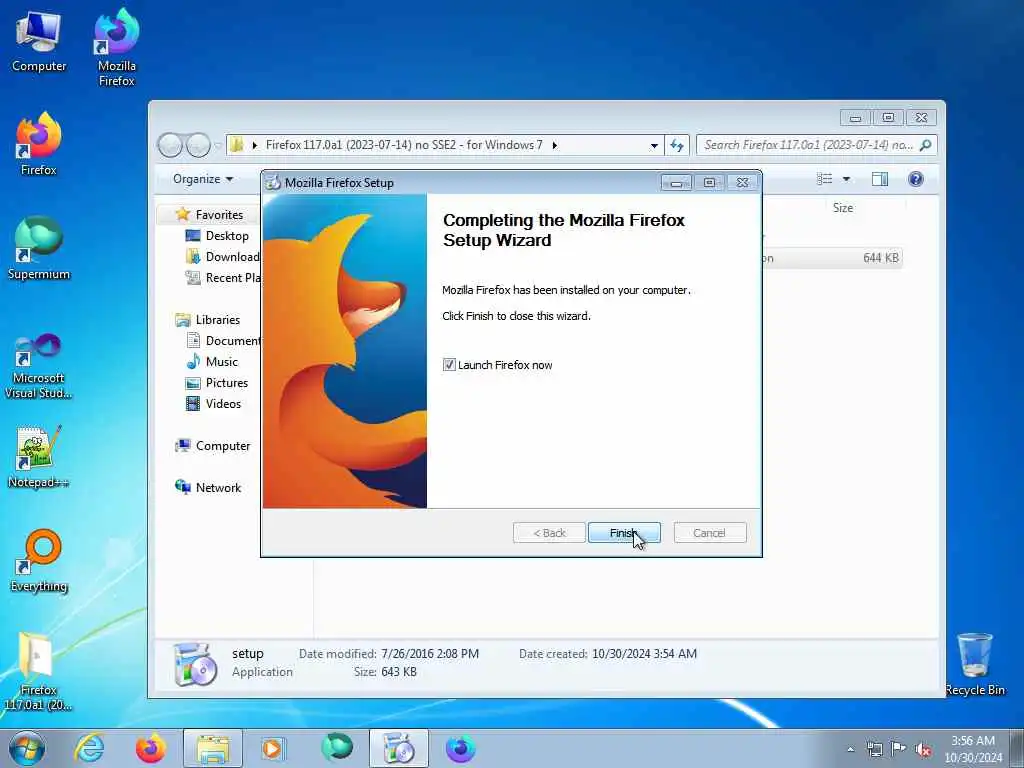Screen dimensions: 1024x768
Task: Open Explorer help icon
Action: coord(916,179)
